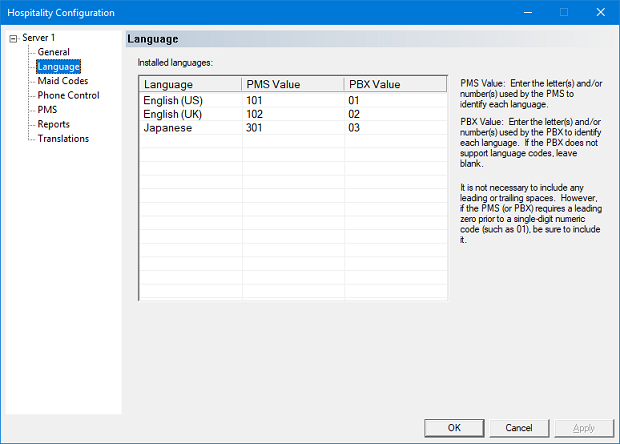Edit PMS value 101 cell
This screenshot has height=444, width=620.
[293, 100]
